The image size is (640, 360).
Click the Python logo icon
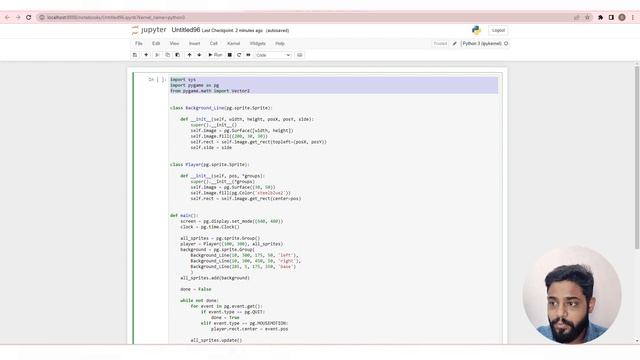click(x=476, y=30)
